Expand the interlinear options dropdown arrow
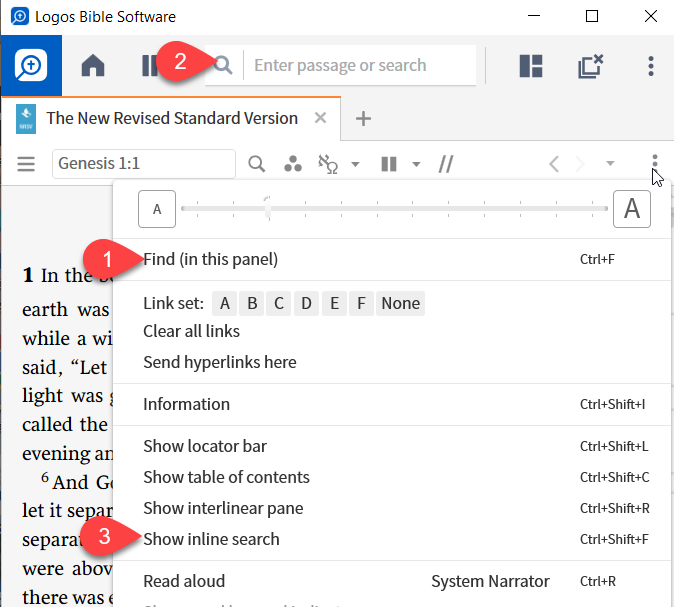 pos(355,164)
